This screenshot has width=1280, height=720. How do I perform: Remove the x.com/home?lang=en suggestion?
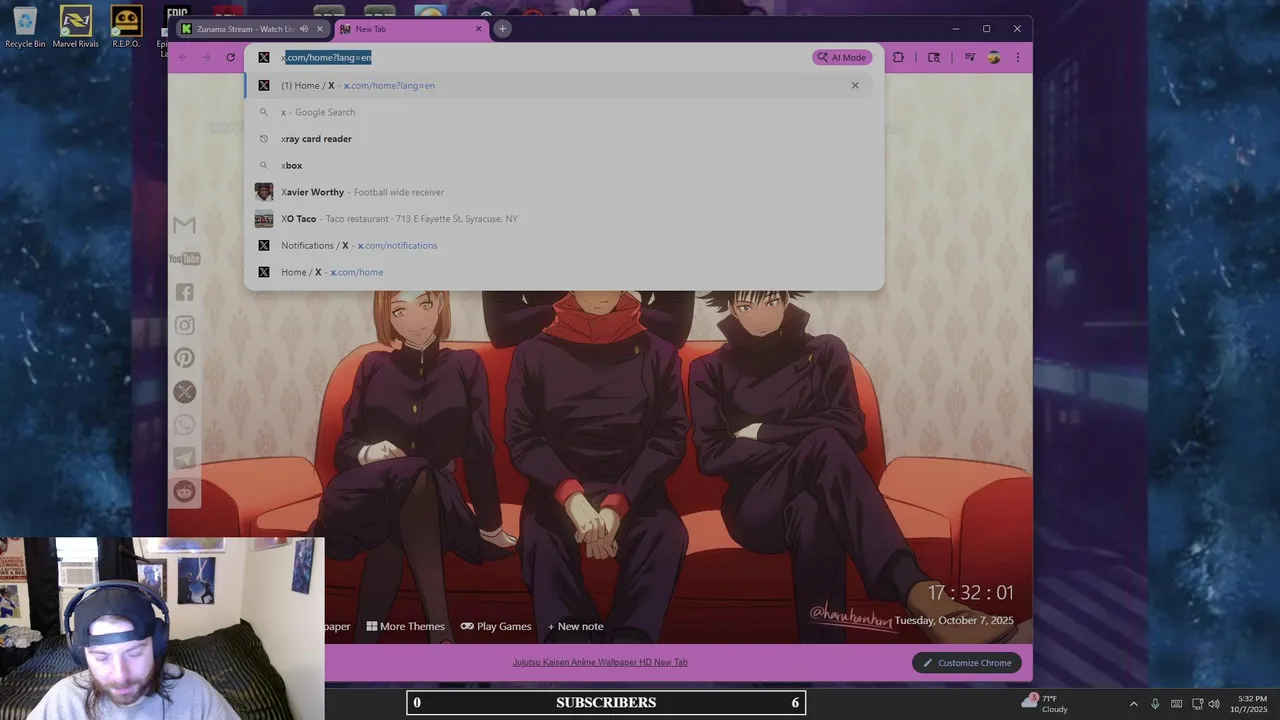[x=855, y=85]
